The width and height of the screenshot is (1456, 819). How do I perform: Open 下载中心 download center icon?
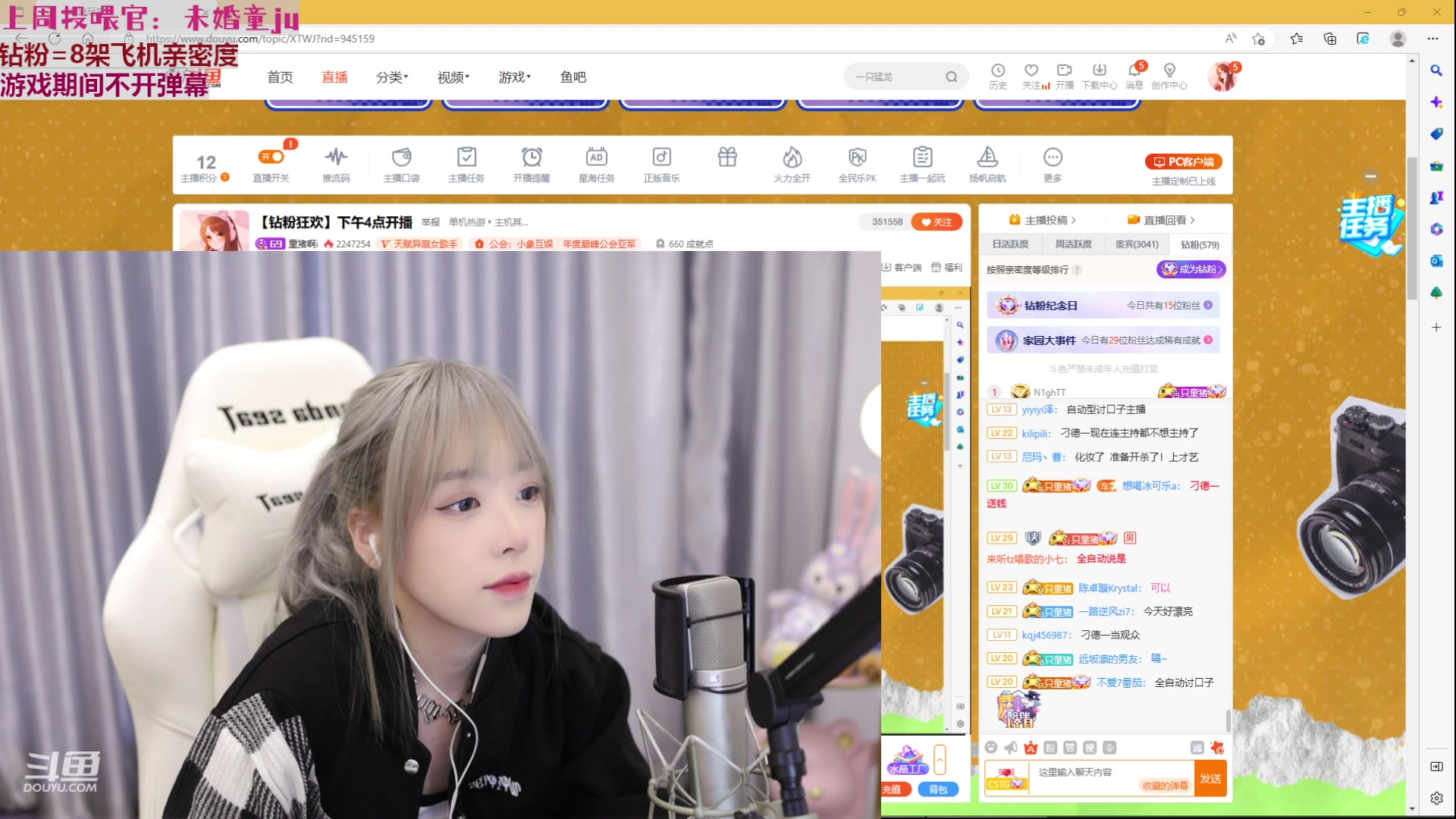pos(1100,71)
